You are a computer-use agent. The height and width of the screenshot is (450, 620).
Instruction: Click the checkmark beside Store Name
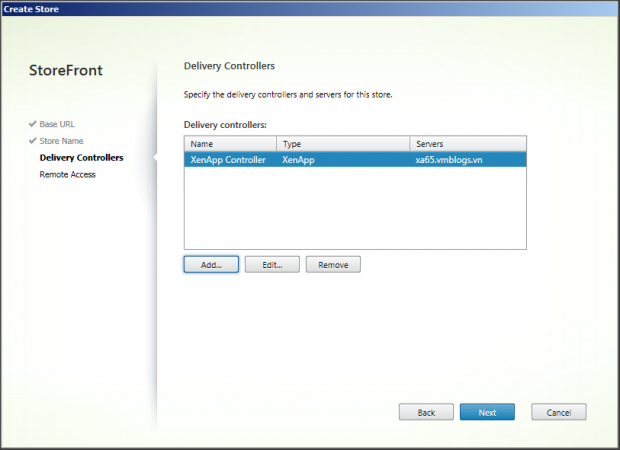pyautogui.click(x=33, y=140)
